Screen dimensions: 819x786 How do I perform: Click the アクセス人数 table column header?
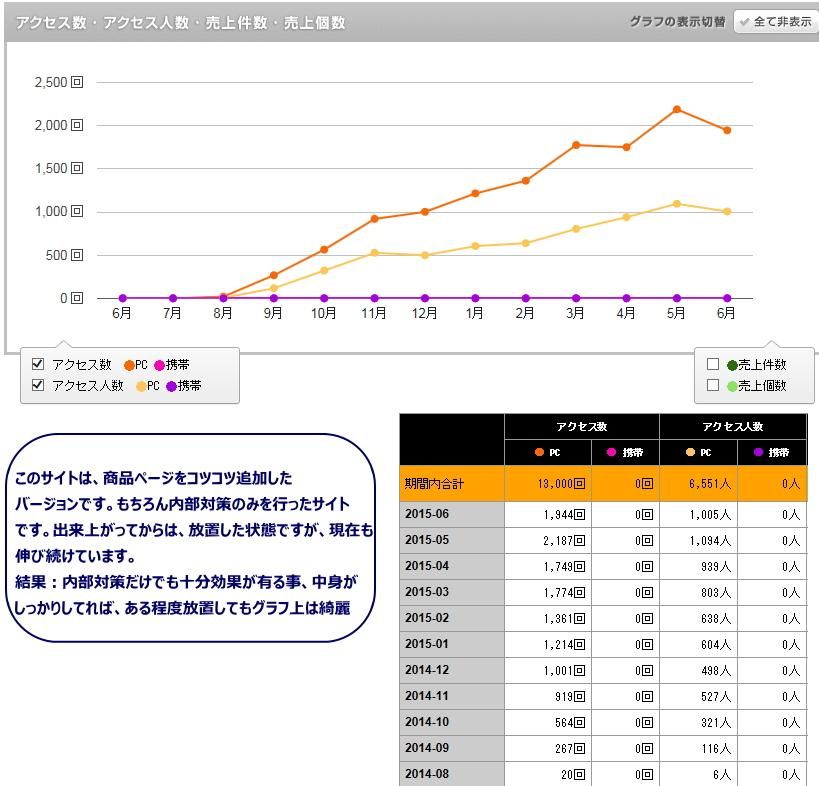pos(732,427)
